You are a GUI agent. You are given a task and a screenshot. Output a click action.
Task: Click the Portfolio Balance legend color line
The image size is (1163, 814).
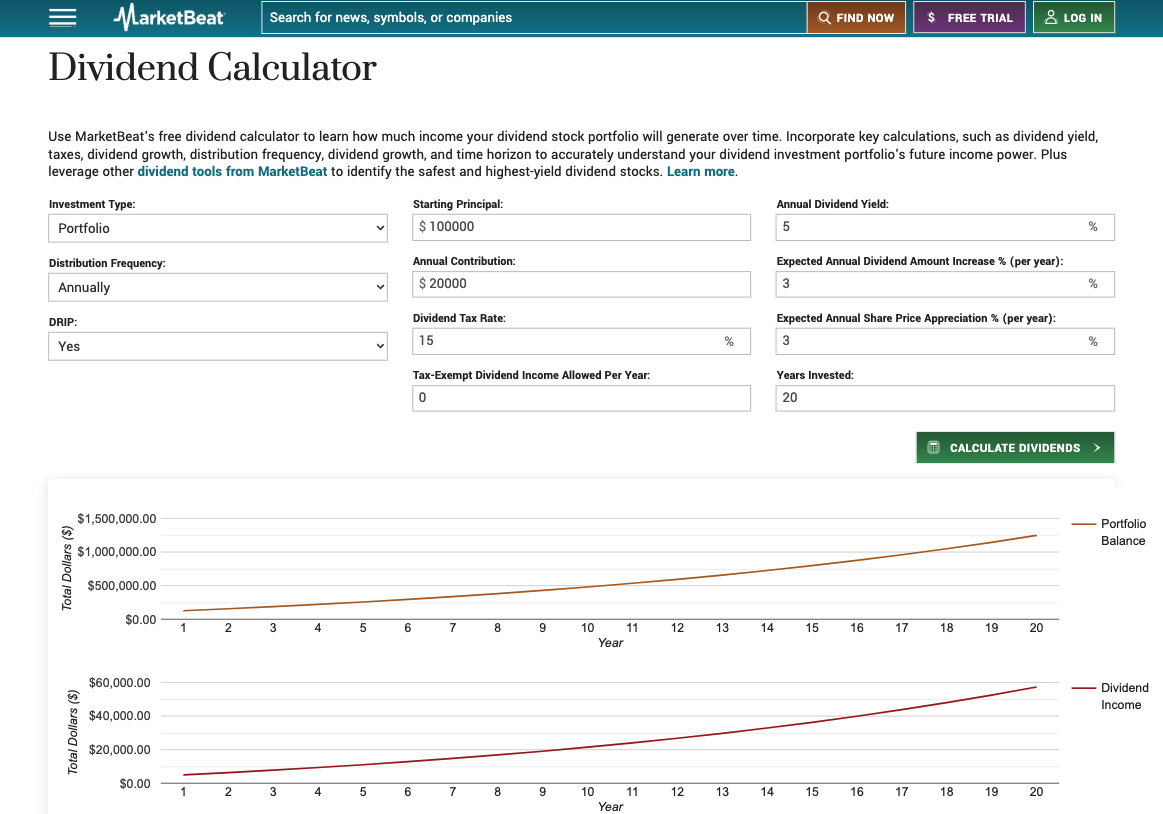click(1084, 524)
